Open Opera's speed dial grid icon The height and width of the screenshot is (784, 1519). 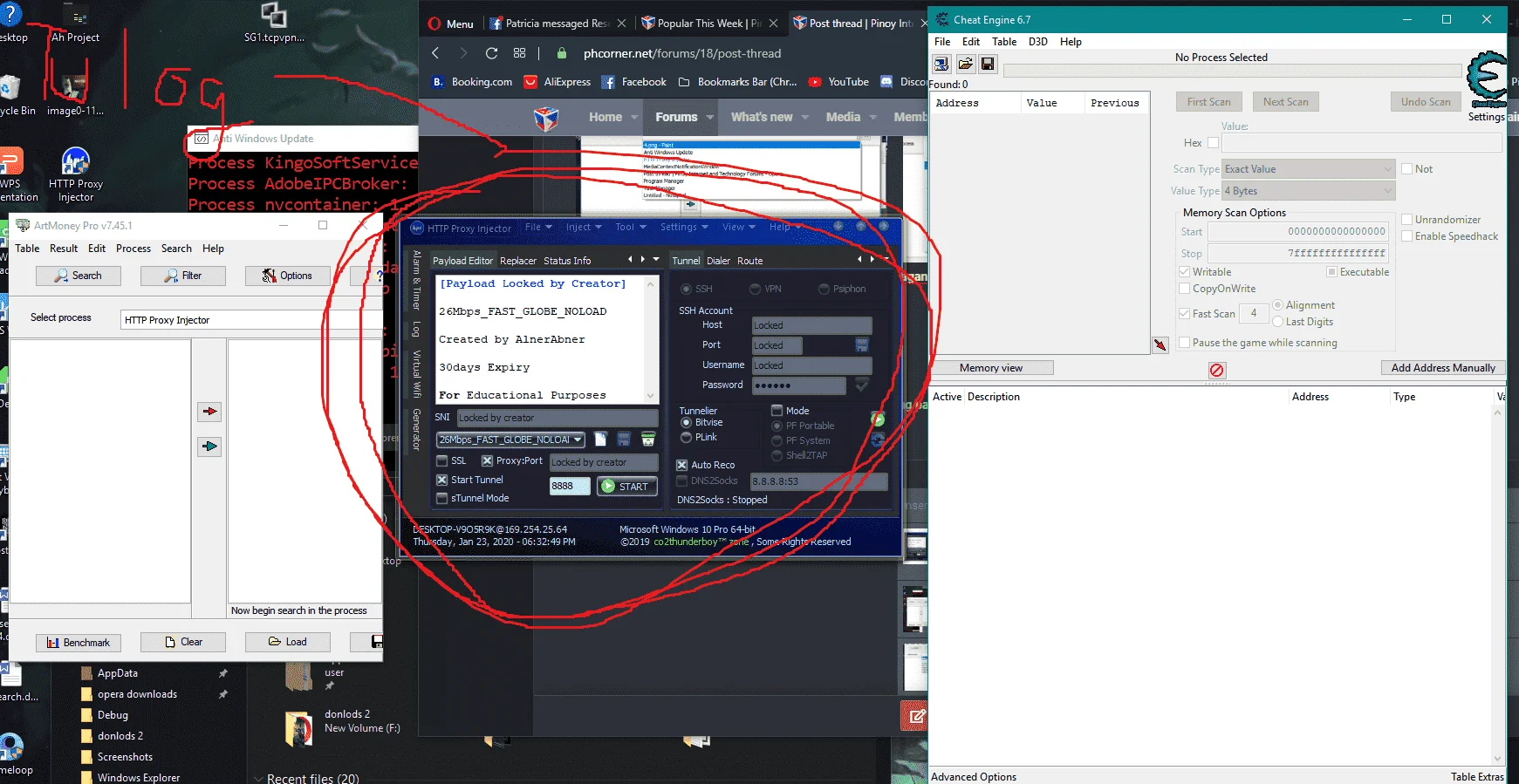coord(520,53)
